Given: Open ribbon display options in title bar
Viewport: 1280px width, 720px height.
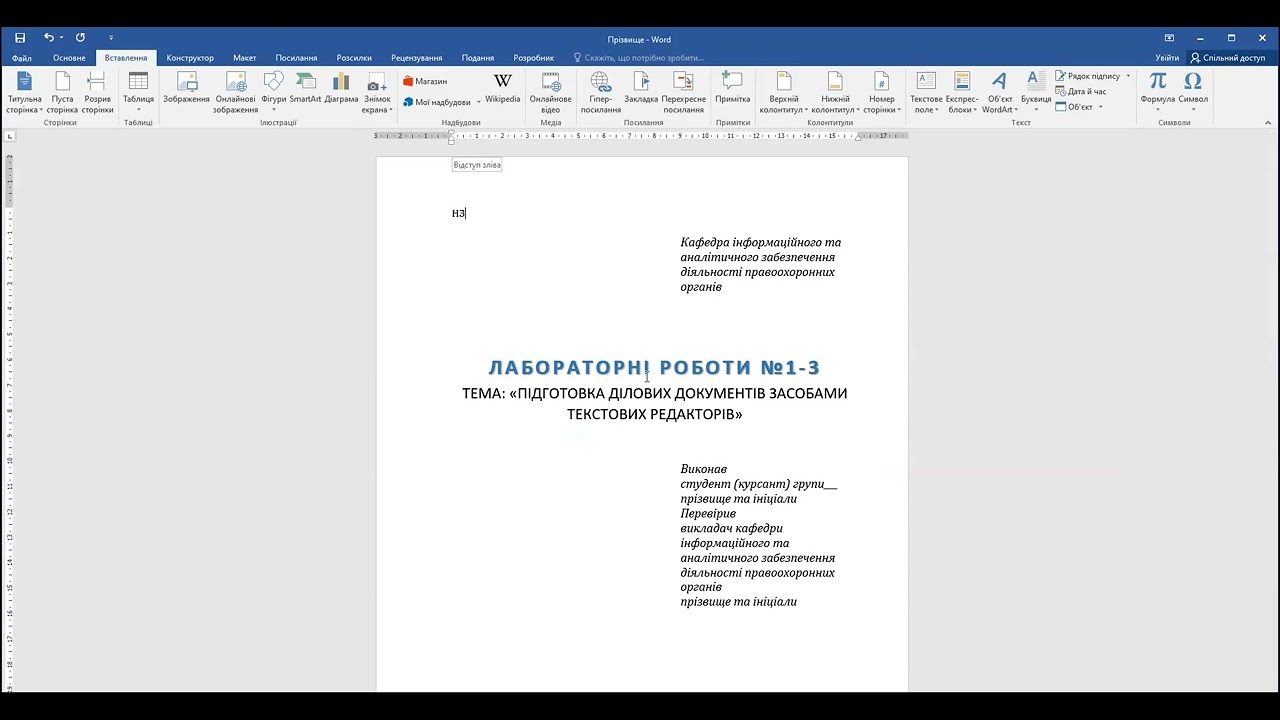Looking at the screenshot, I should coord(1169,38).
